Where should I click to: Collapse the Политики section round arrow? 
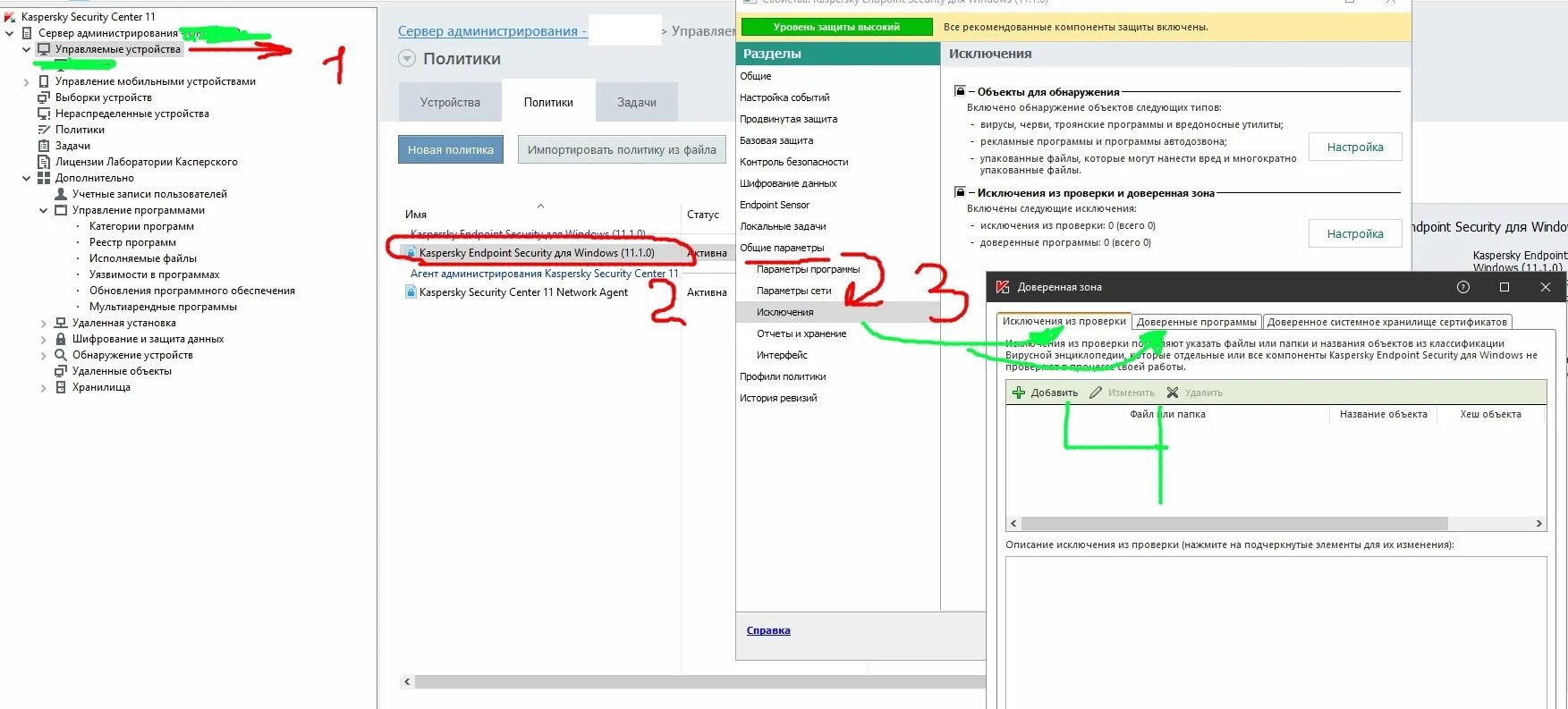pos(407,59)
